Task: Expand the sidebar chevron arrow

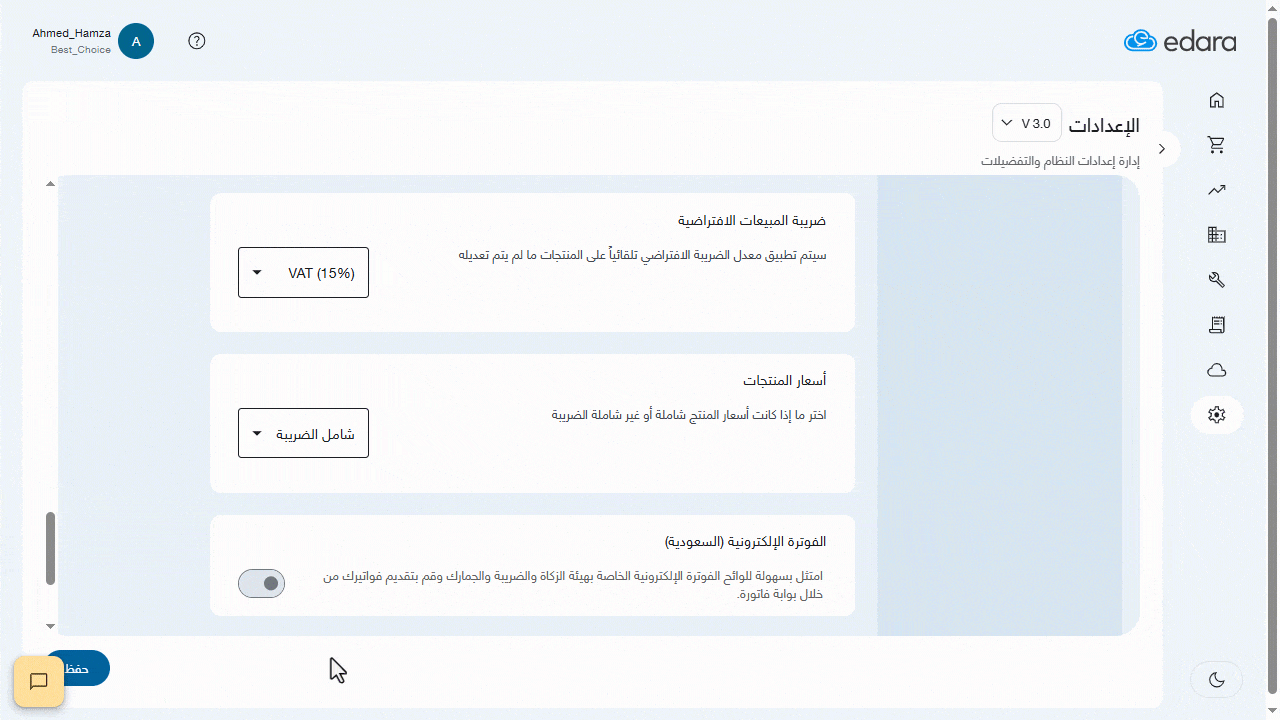Action: pos(1162,148)
